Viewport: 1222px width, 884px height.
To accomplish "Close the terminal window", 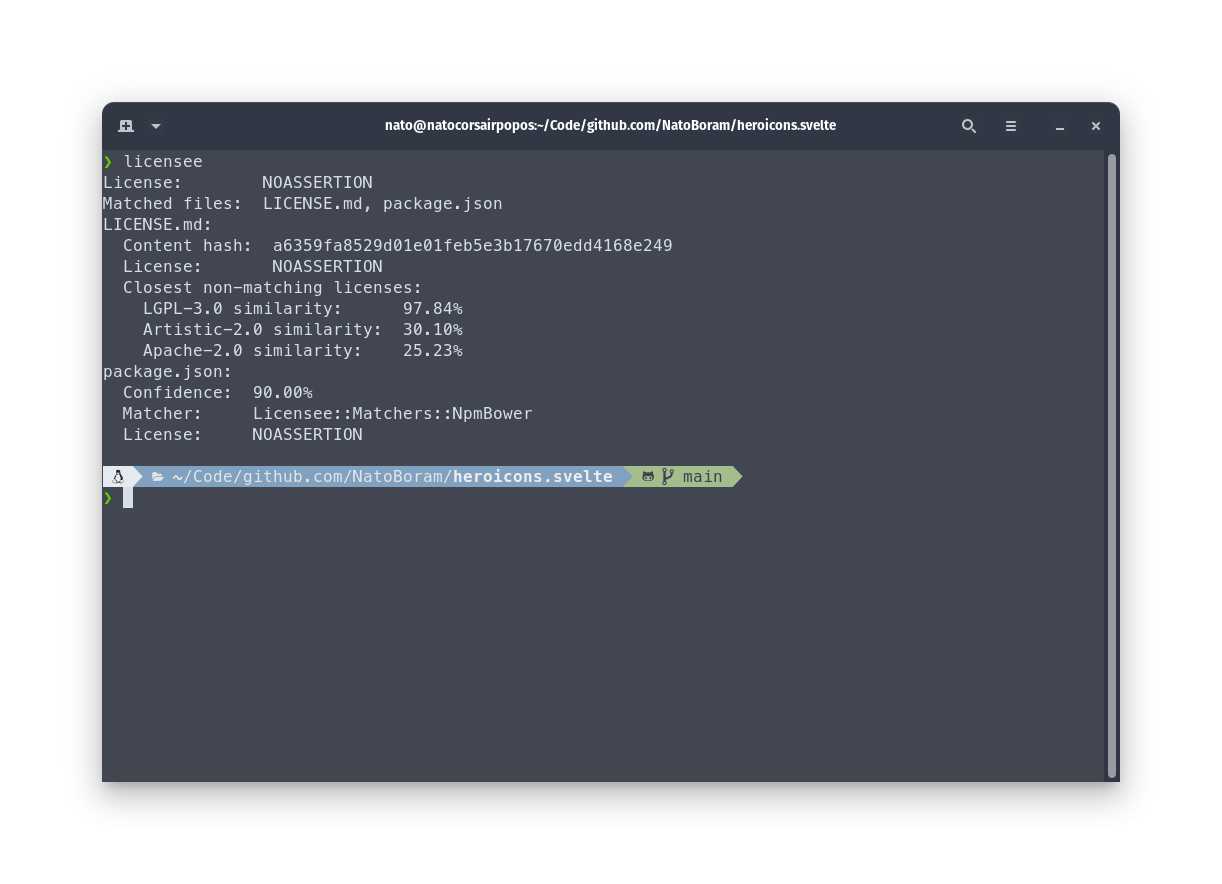I will (1096, 126).
